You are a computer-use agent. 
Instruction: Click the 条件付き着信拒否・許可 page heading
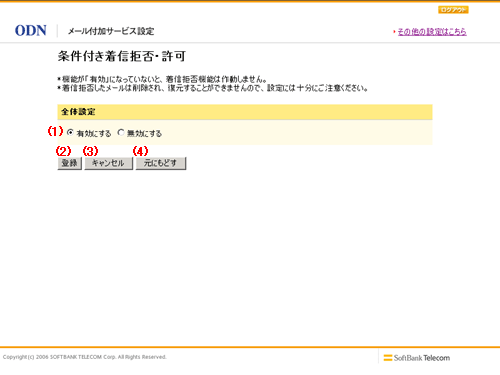pos(122,56)
